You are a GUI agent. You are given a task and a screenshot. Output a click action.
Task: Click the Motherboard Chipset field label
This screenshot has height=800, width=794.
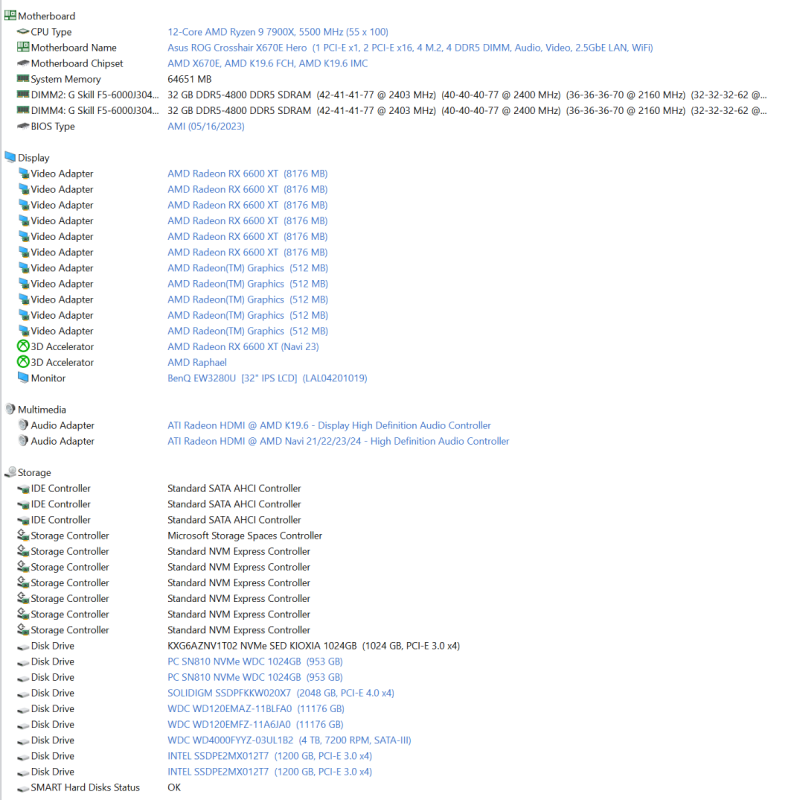77,63
